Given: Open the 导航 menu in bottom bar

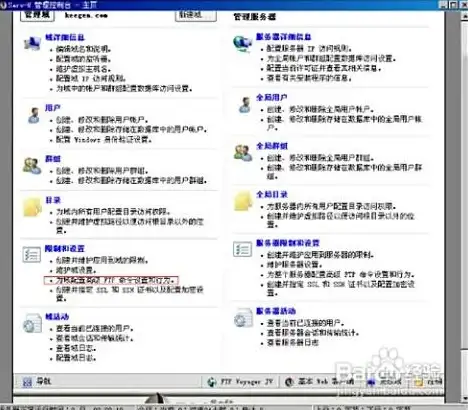Looking at the screenshot, I should pos(37,381).
